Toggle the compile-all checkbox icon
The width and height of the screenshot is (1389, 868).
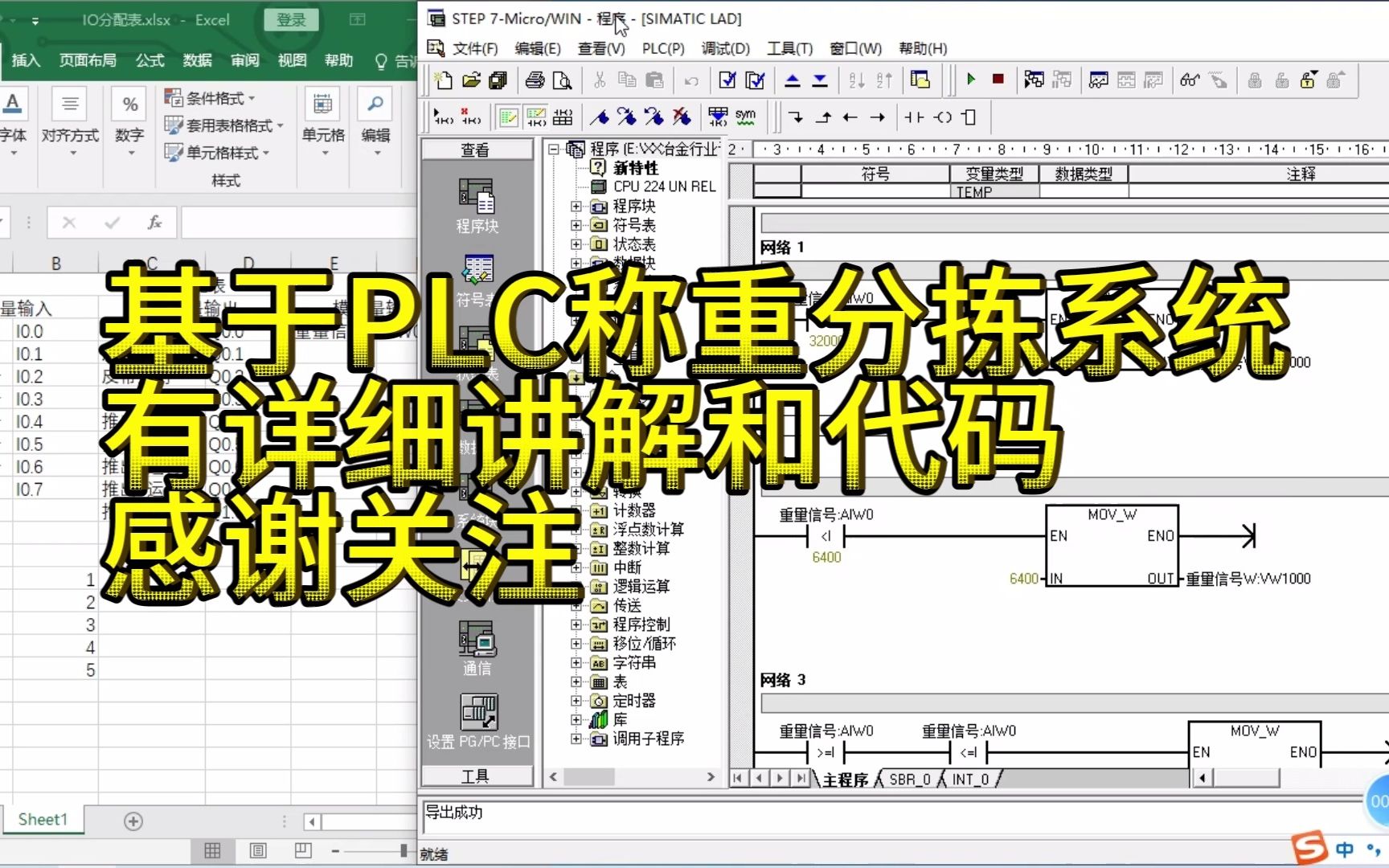coord(755,80)
